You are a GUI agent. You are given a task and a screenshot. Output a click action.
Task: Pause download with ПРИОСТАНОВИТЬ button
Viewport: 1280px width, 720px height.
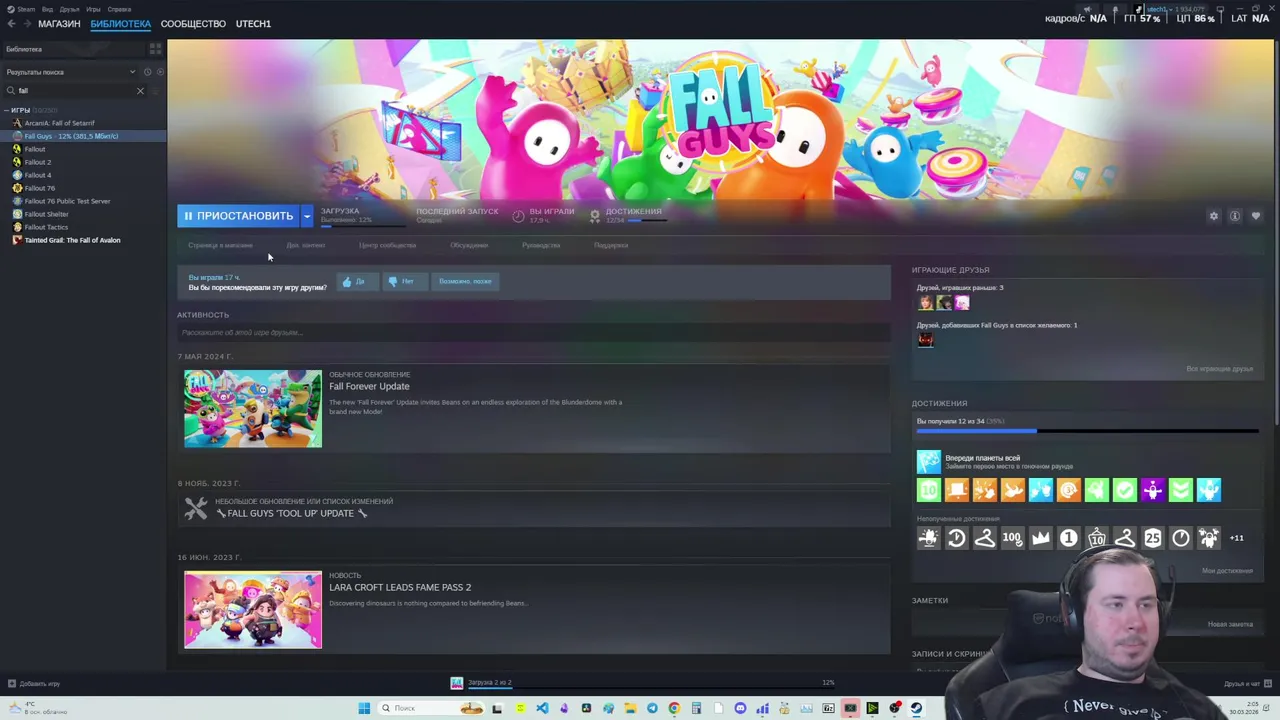pyautogui.click(x=239, y=216)
